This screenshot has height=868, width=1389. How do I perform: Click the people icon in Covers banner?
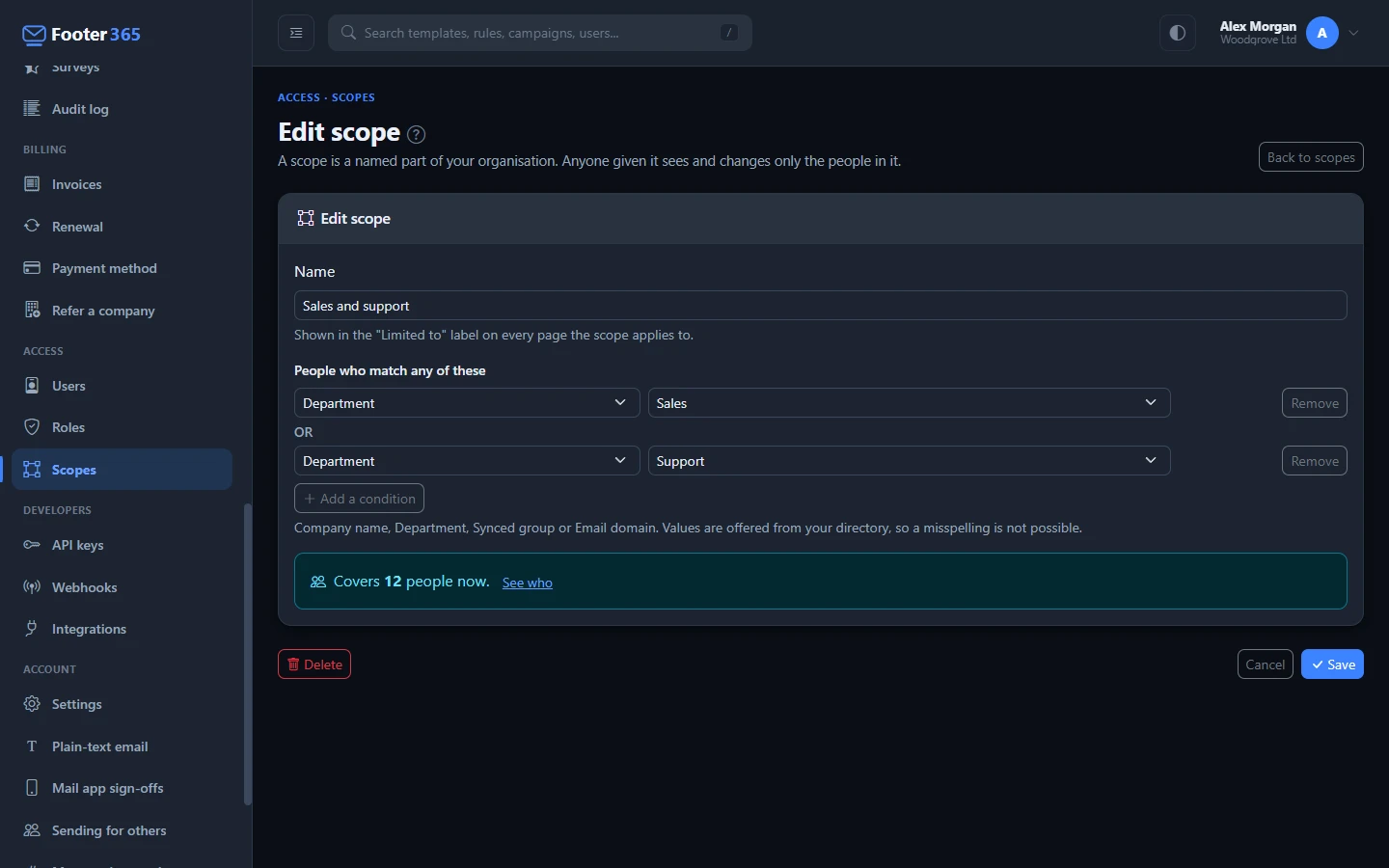318,582
